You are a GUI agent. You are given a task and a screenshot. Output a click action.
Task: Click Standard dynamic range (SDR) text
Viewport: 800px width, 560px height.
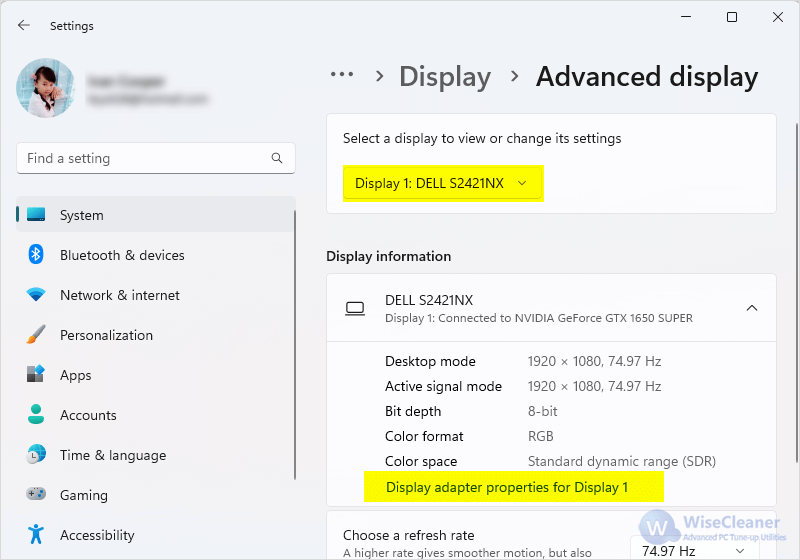tap(621, 461)
